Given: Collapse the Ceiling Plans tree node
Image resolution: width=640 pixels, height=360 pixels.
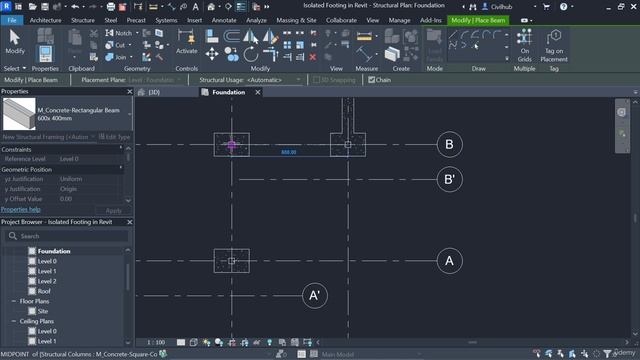Looking at the screenshot, I should pyautogui.click(x=13, y=321).
